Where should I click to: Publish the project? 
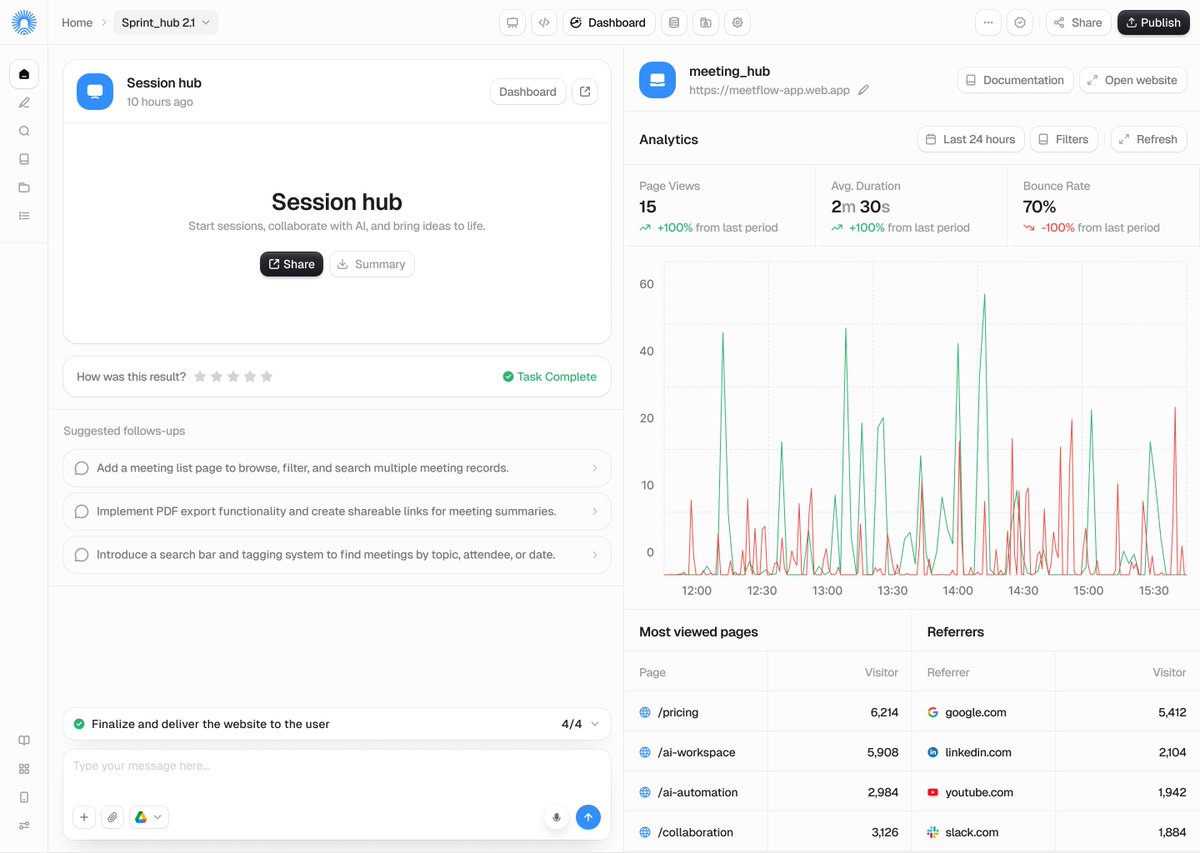pos(1153,22)
